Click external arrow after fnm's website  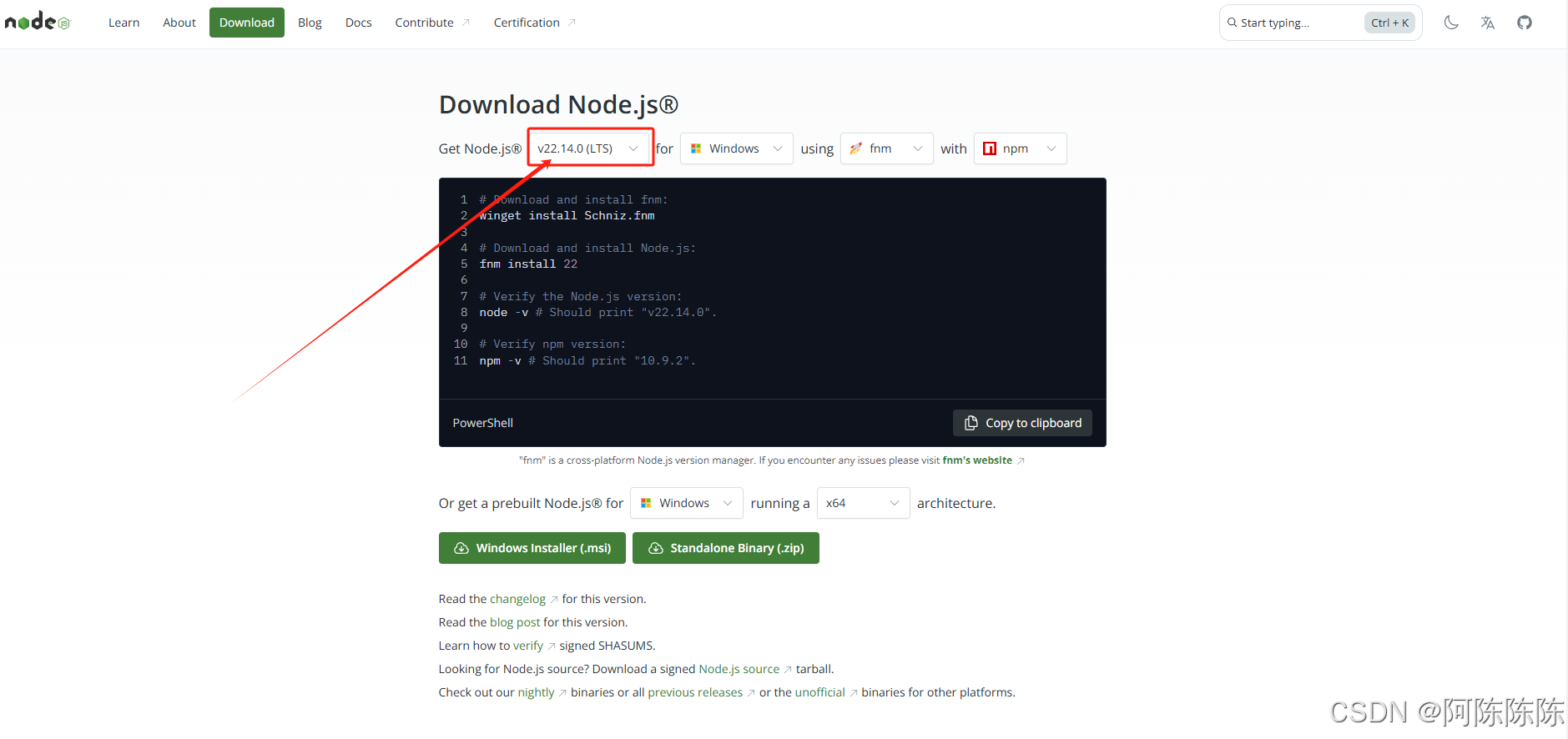coord(1021,460)
